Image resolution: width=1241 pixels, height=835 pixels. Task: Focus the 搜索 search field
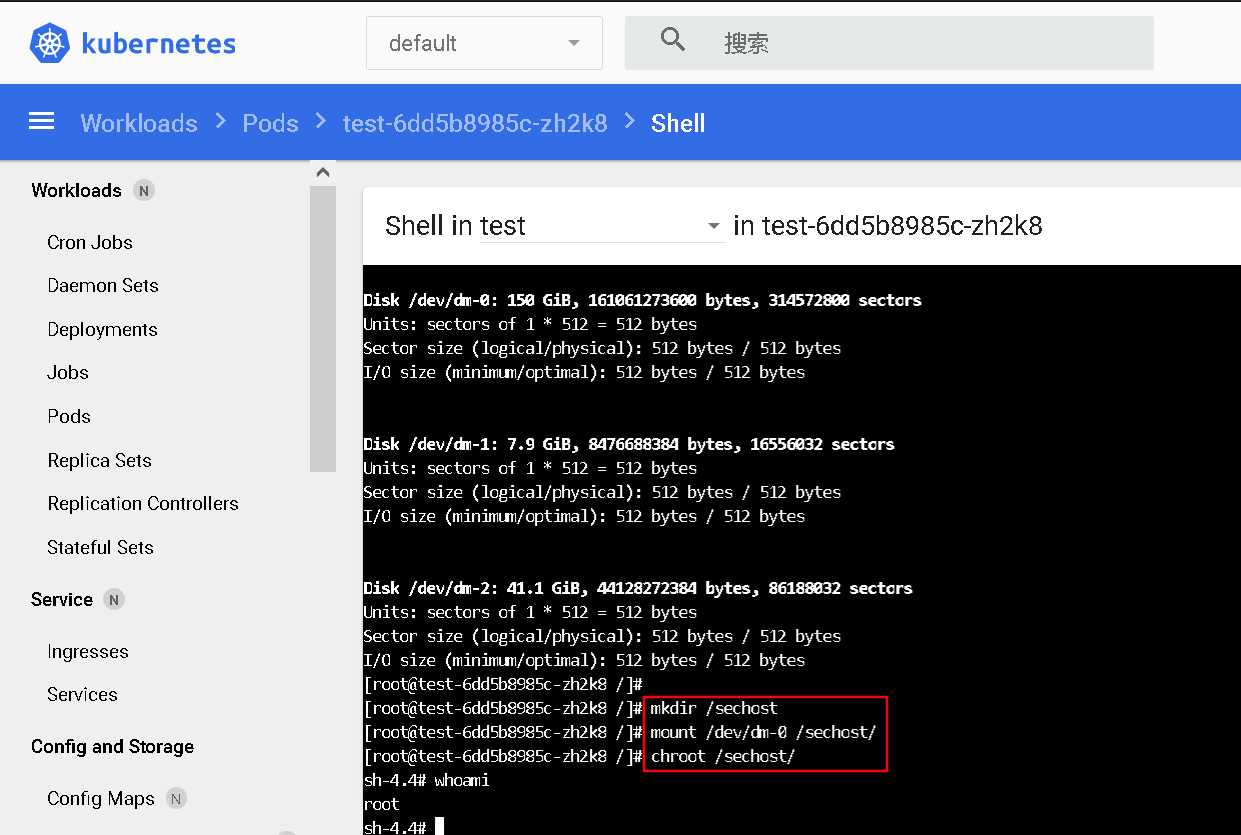coord(889,43)
